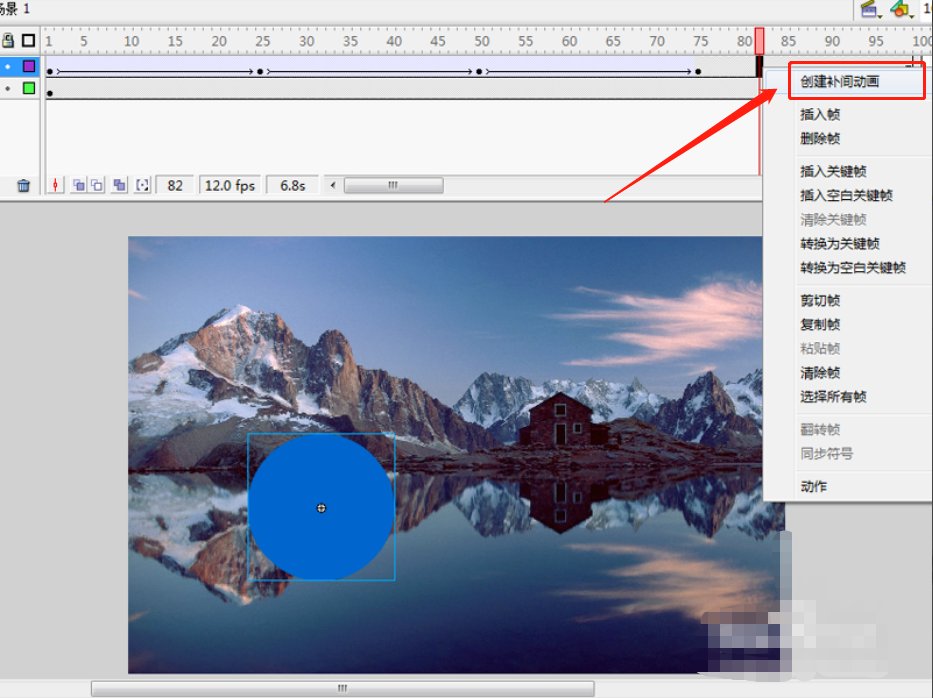Enable onion skin outlines button

click(97, 185)
